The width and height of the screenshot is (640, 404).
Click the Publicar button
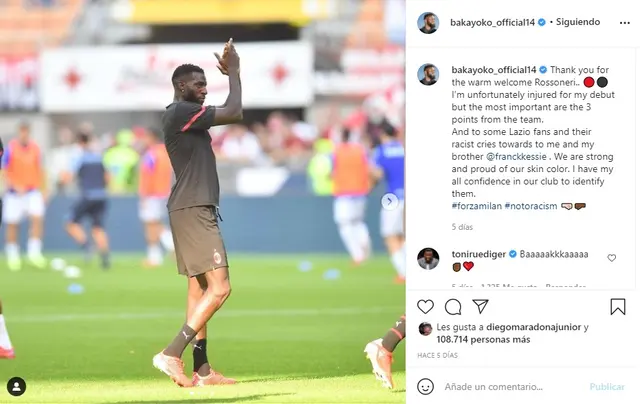(x=607, y=386)
